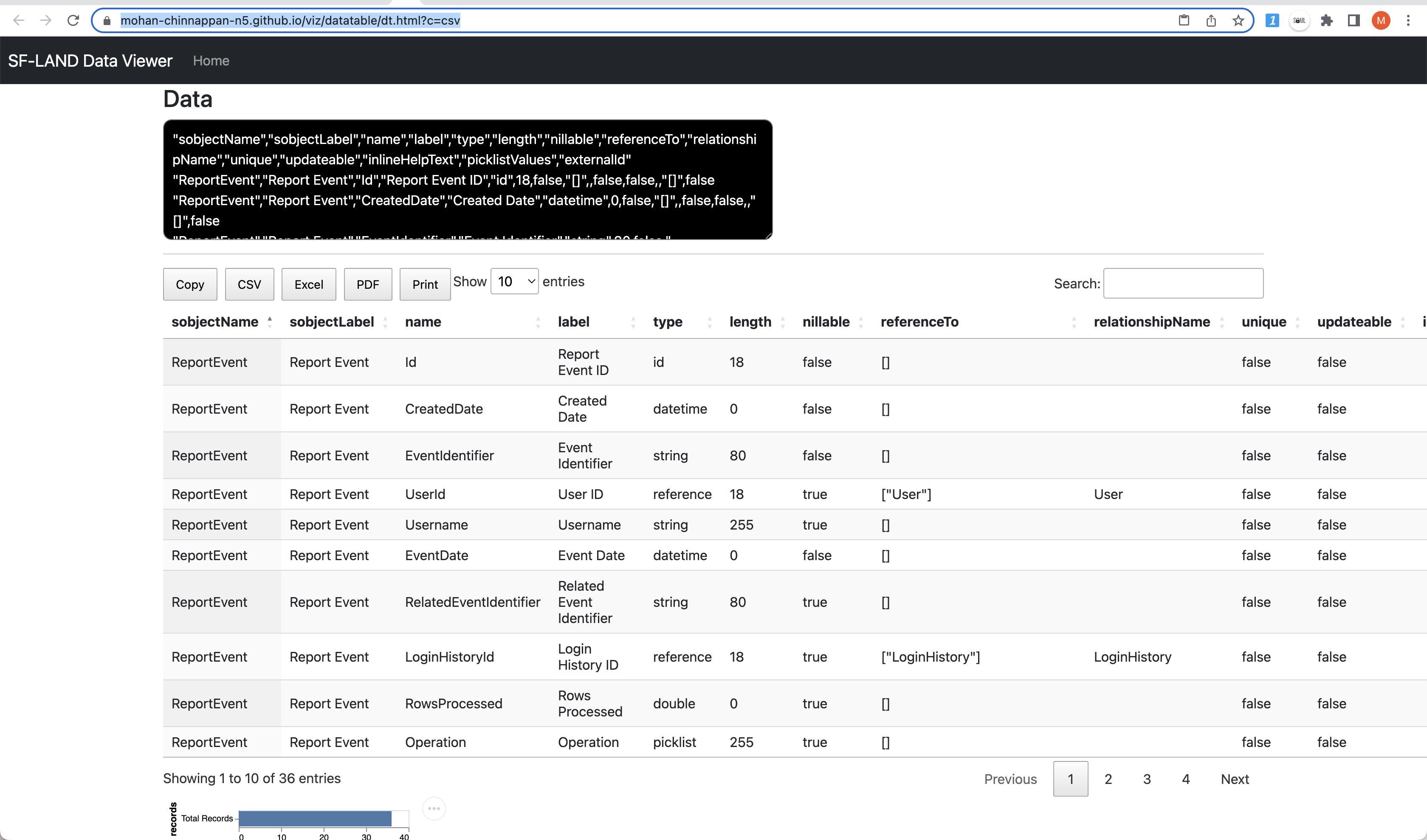Open the blue 1 extension icon

pos(1272,20)
